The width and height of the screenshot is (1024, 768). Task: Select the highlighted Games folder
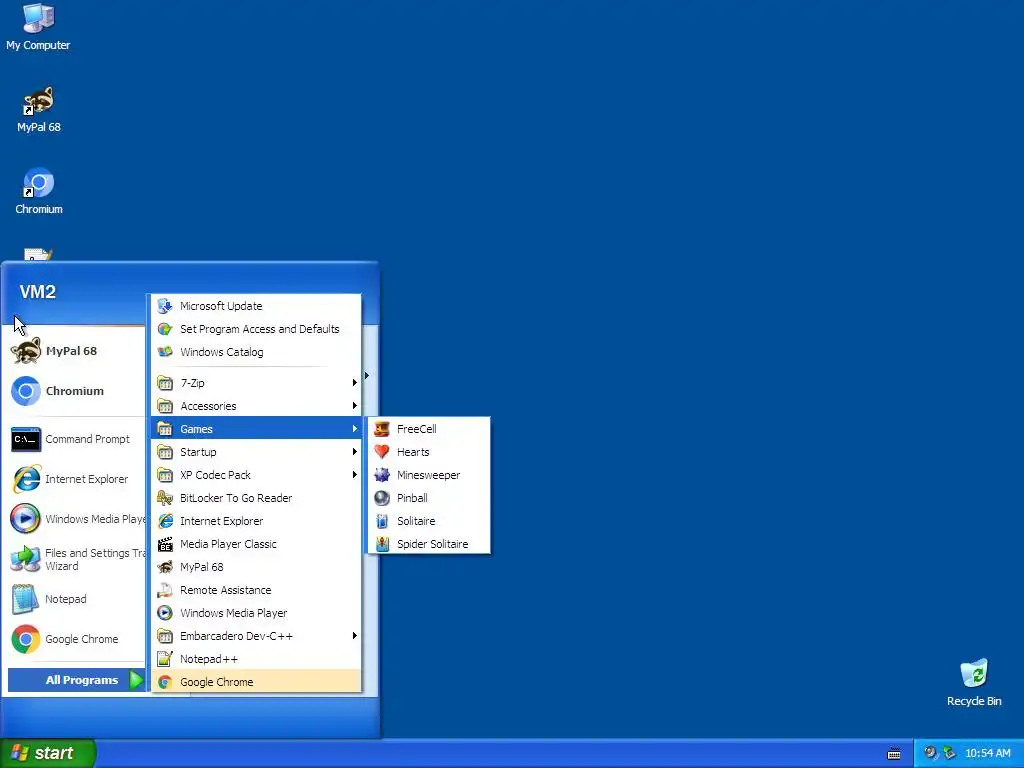256,429
